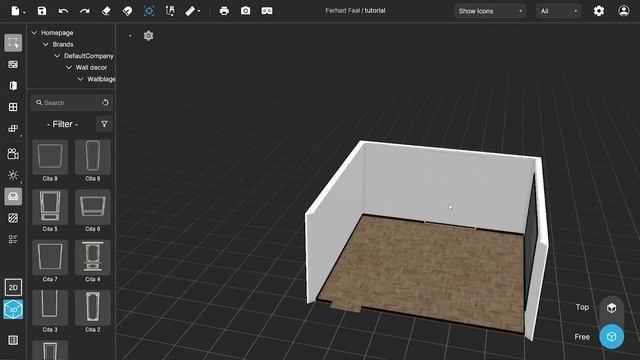
Task: Click the viewport settings gear icon
Action: tap(148, 36)
